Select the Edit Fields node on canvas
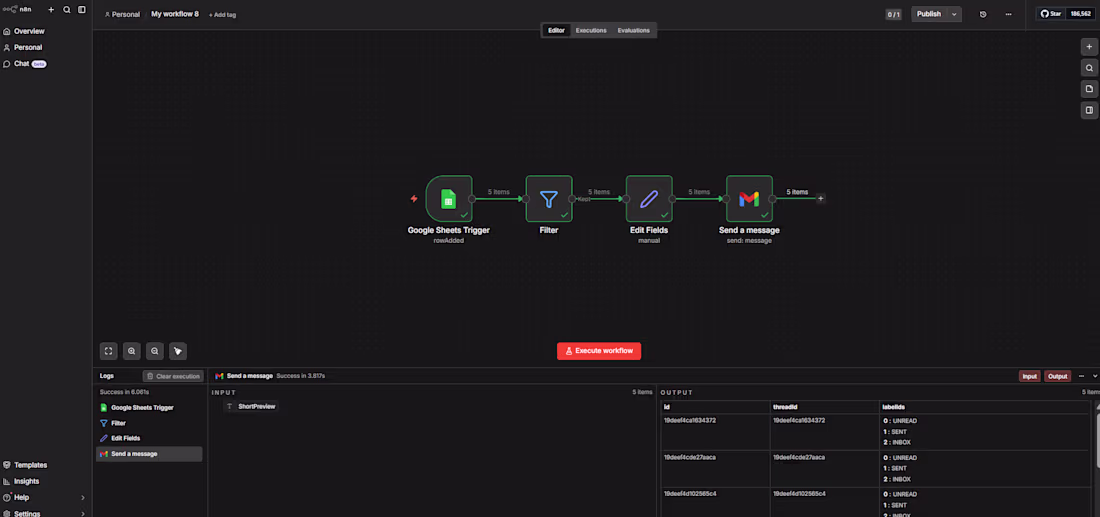Screen dimensions: 1100x517 point(649,199)
